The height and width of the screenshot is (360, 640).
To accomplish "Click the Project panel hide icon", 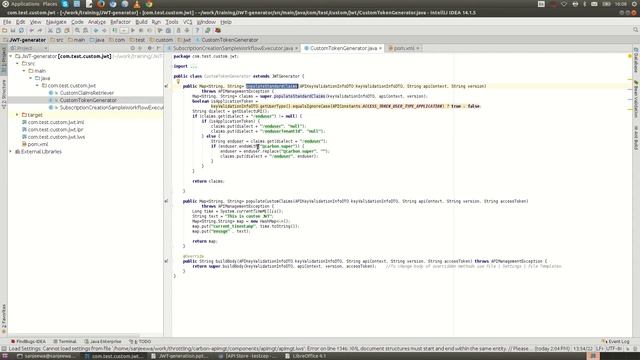I will 158,48.
